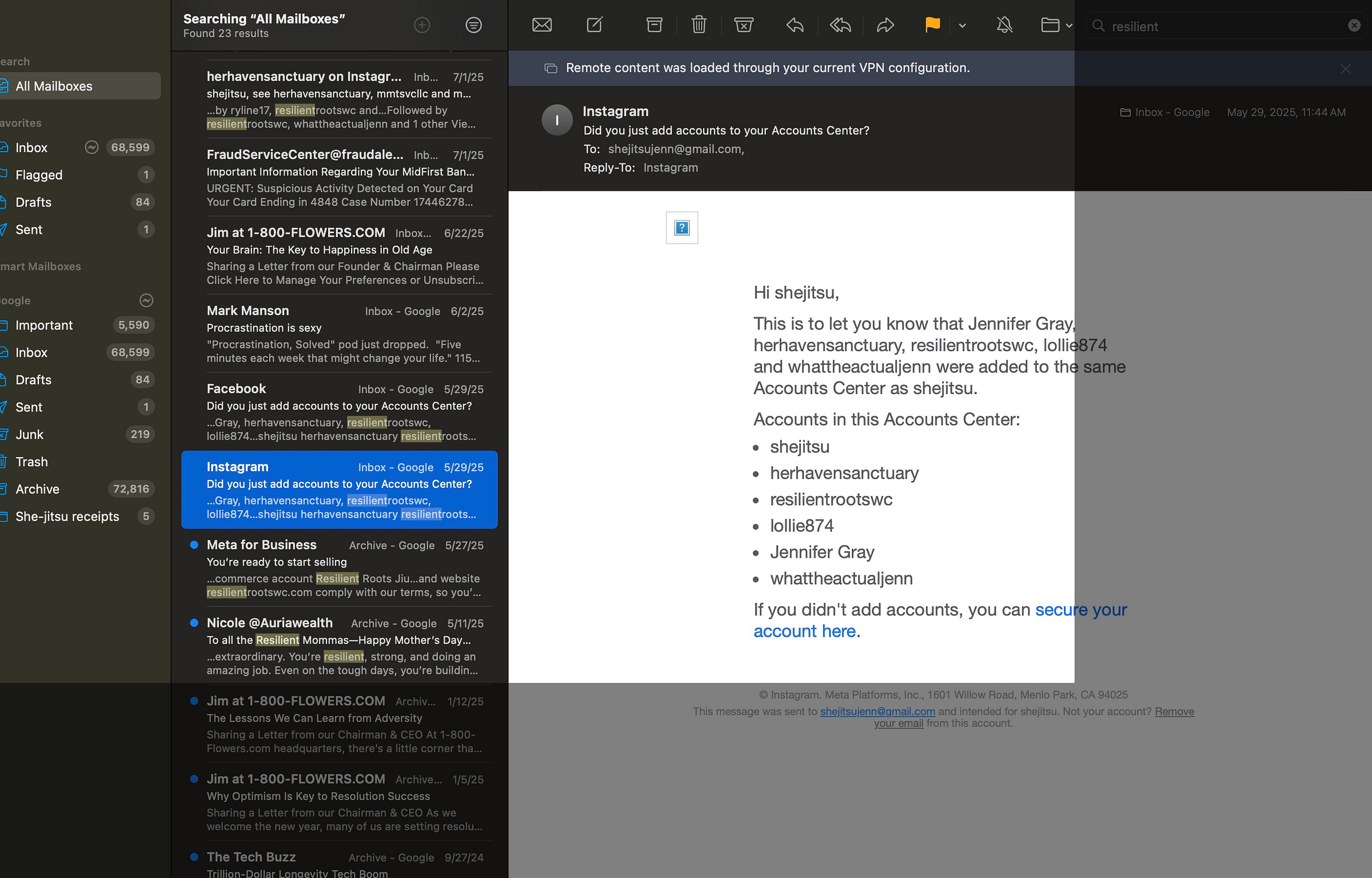This screenshot has width=1372, height=878.
Task: Move selected message to Junk
Action: 743,25
